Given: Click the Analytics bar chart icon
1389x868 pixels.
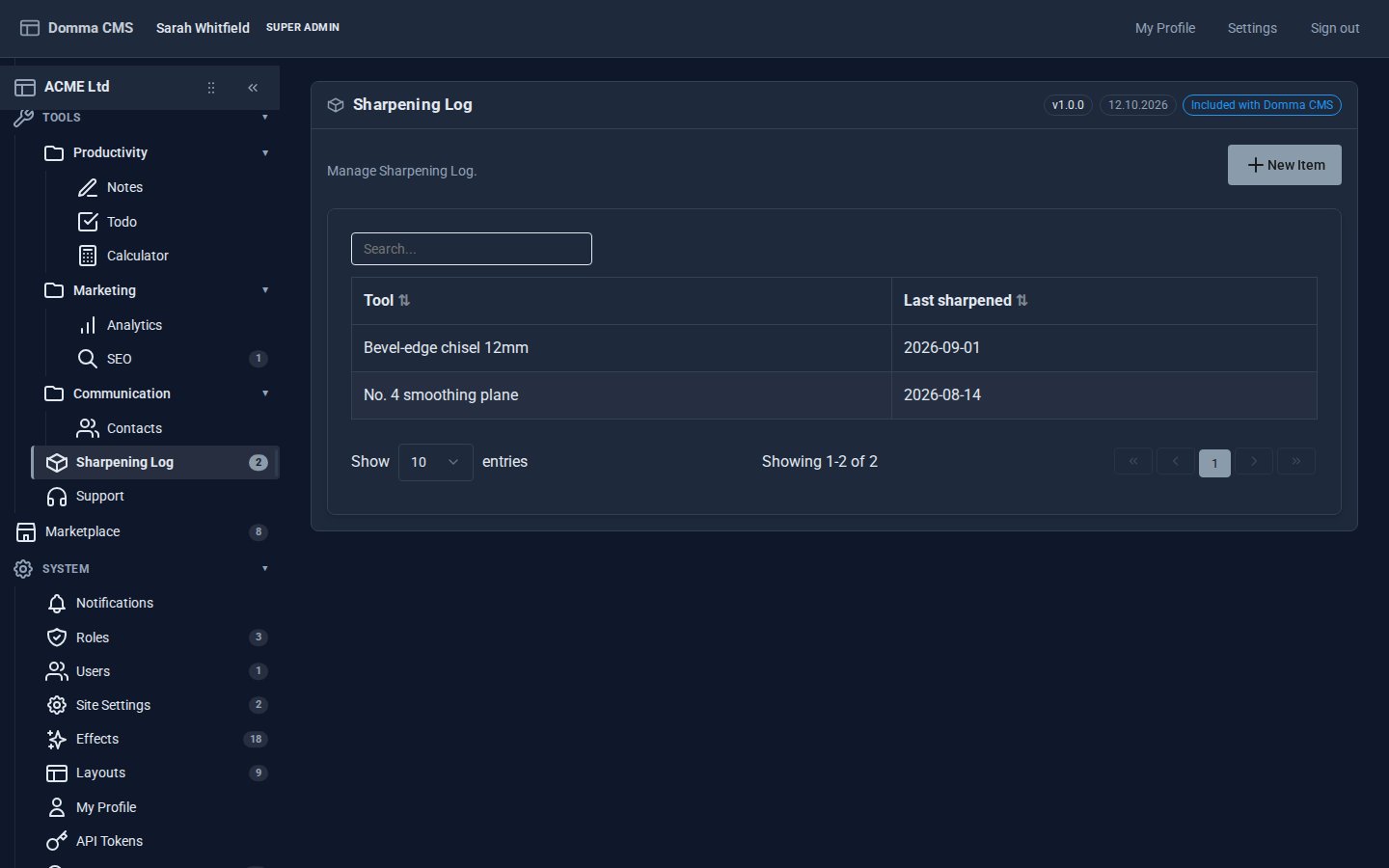Looking at the screenshot, I should 88,325.
